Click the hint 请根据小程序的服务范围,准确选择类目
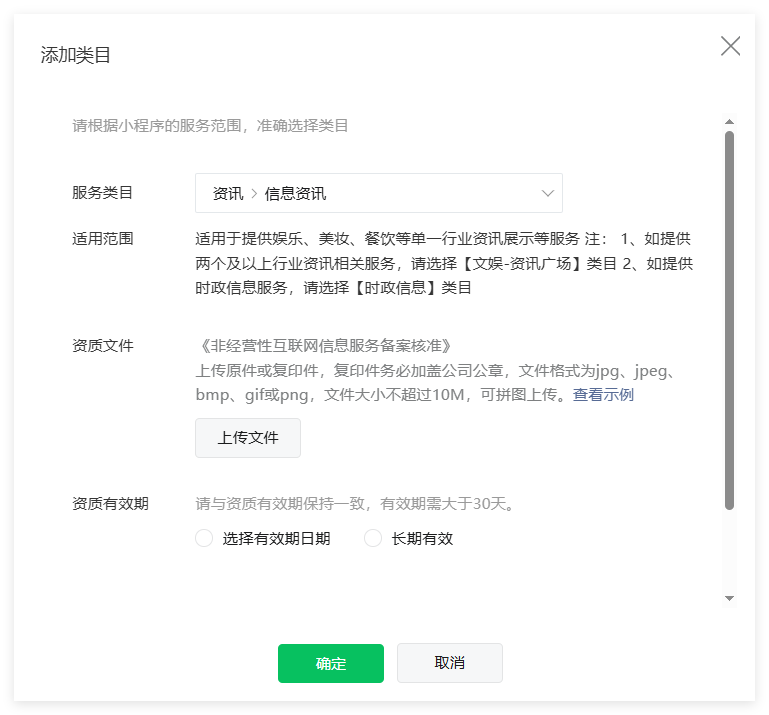The width and height of the screenshot is (769, 715). 210,126
